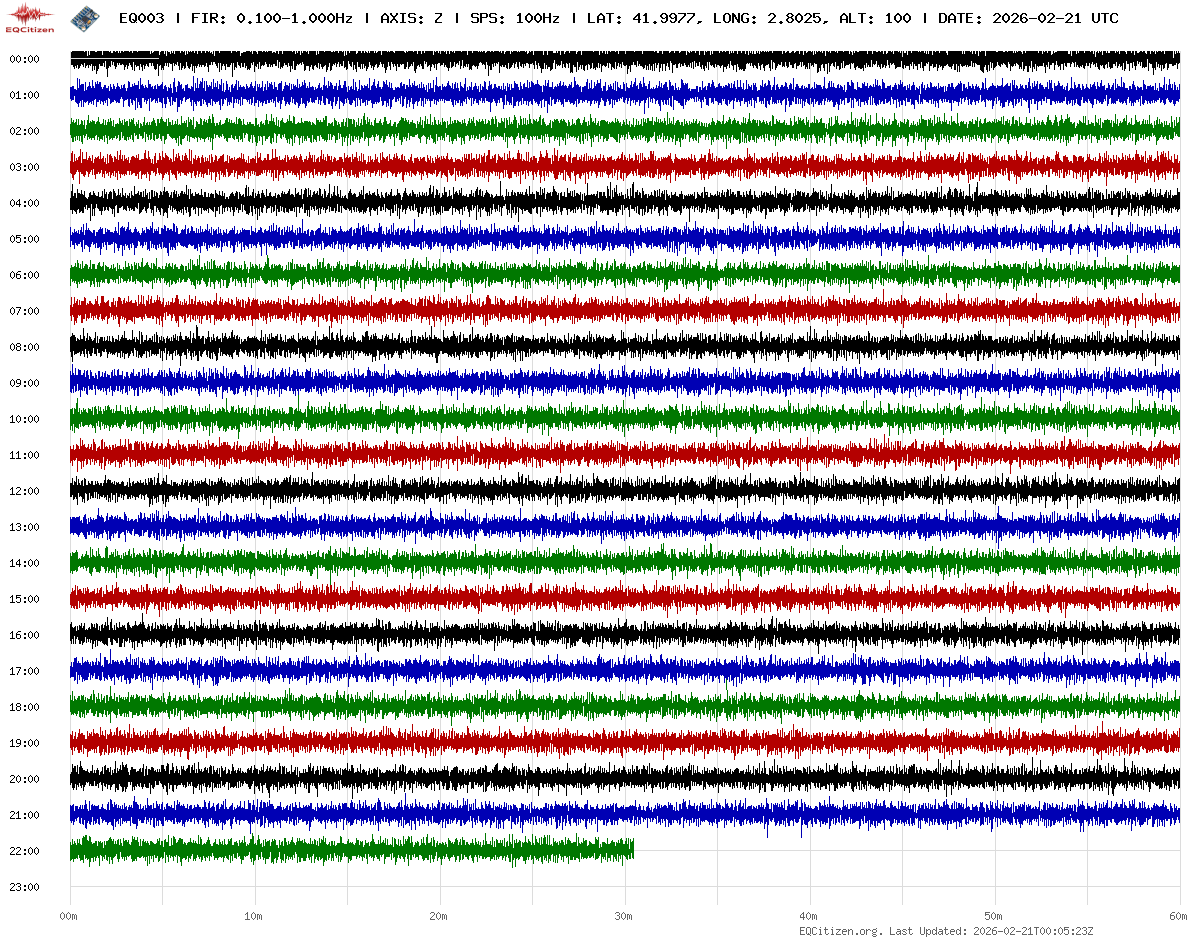Click the end of the green 22:00 trace
The width and height of the screenshot is (1200, 940).
pos(632,850)
